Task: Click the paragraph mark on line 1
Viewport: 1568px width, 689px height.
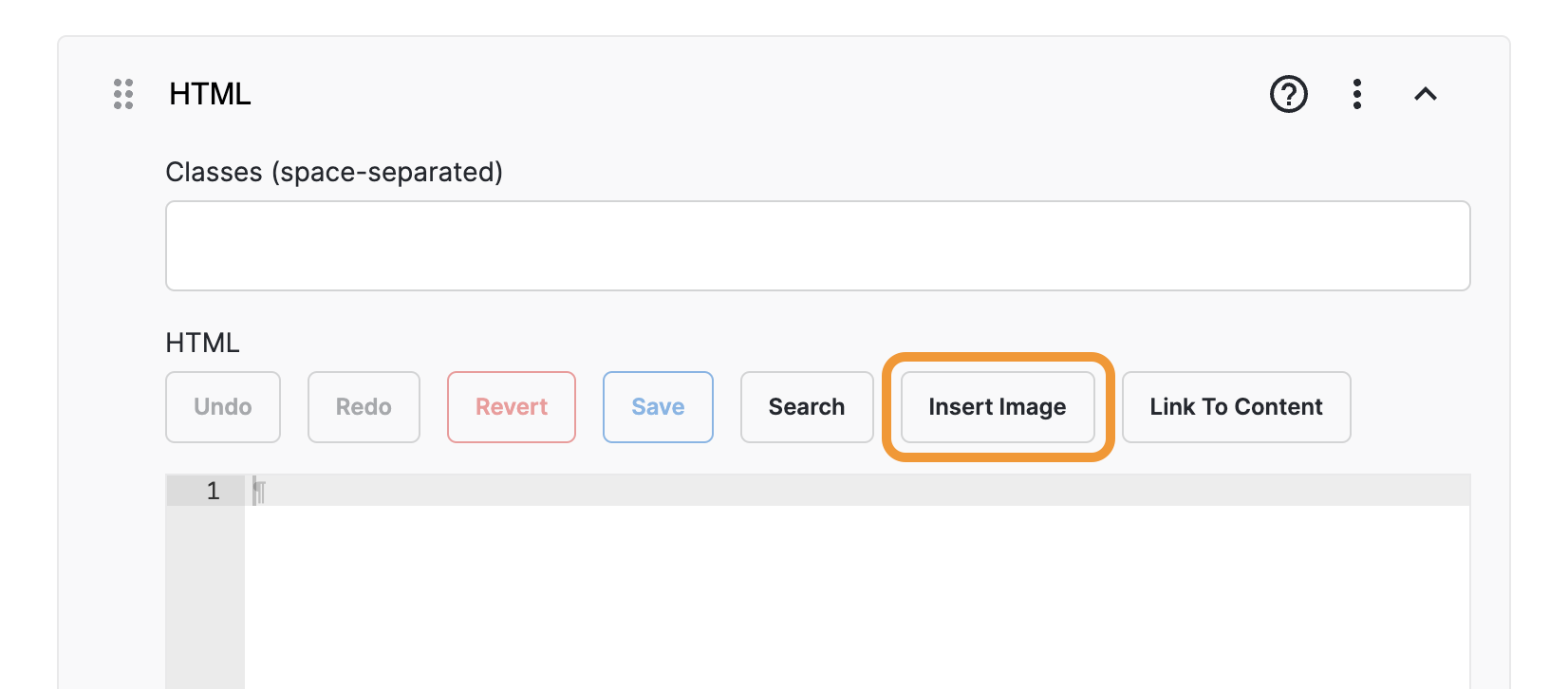Action: pos(259,492)
